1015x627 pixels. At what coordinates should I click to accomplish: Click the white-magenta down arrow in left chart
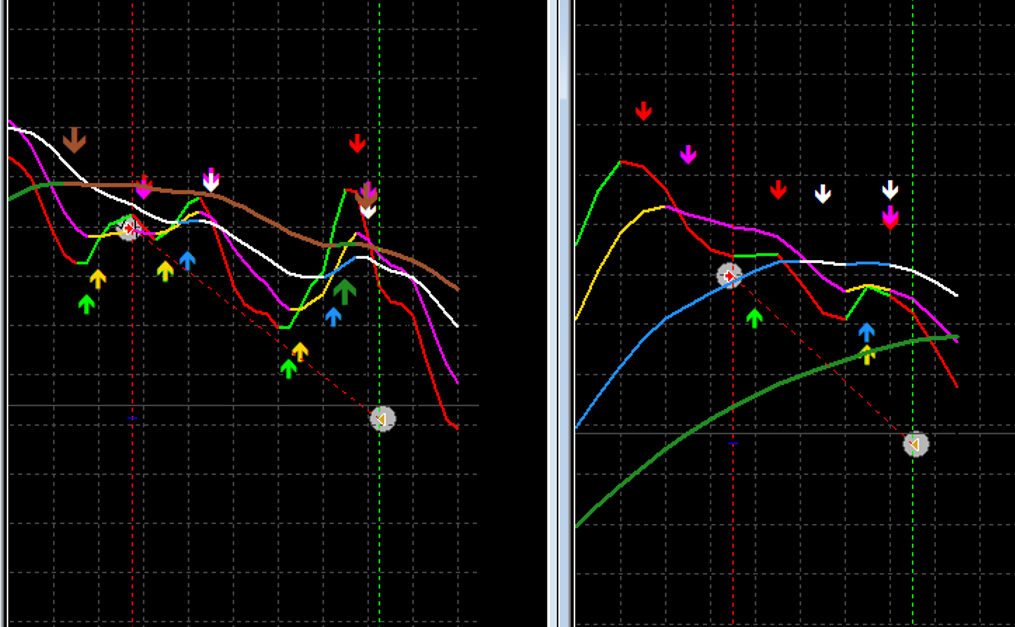211,179
